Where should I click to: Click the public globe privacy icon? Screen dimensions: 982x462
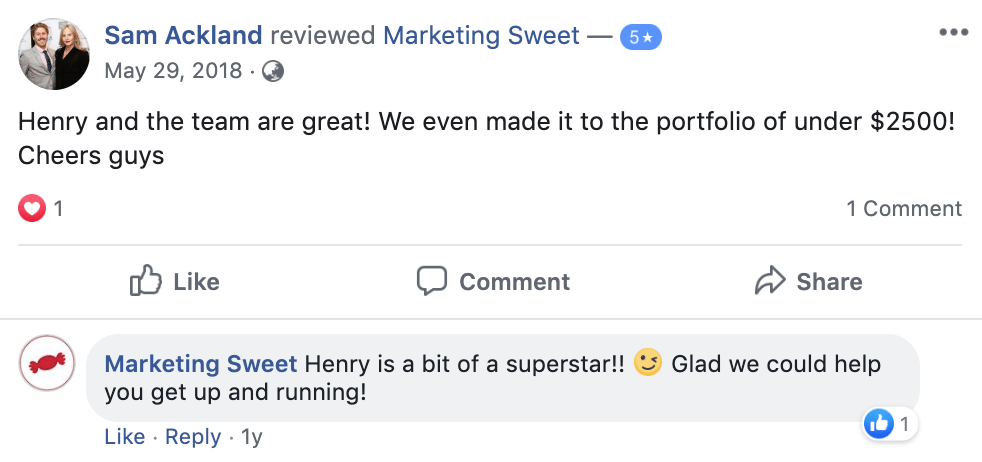pos(272,71)
